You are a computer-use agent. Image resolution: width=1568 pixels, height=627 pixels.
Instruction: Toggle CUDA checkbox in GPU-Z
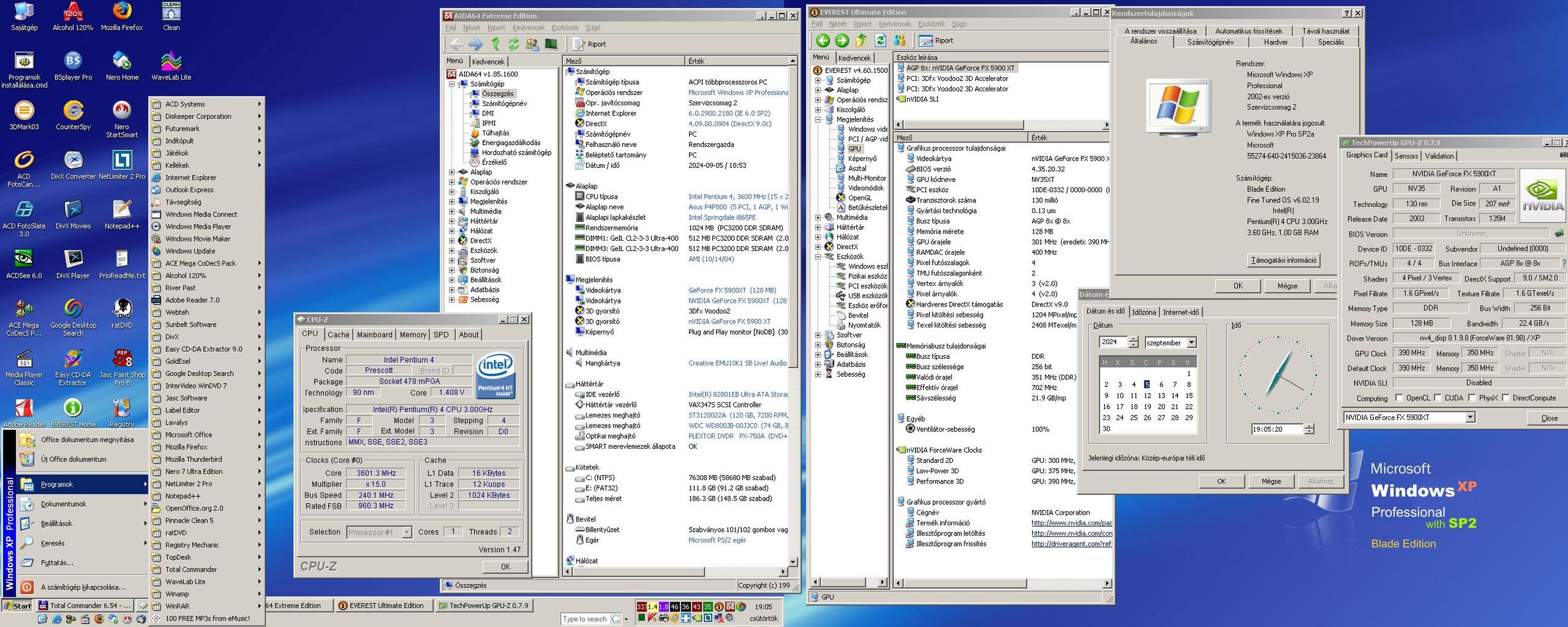(x=1438, y=398)
